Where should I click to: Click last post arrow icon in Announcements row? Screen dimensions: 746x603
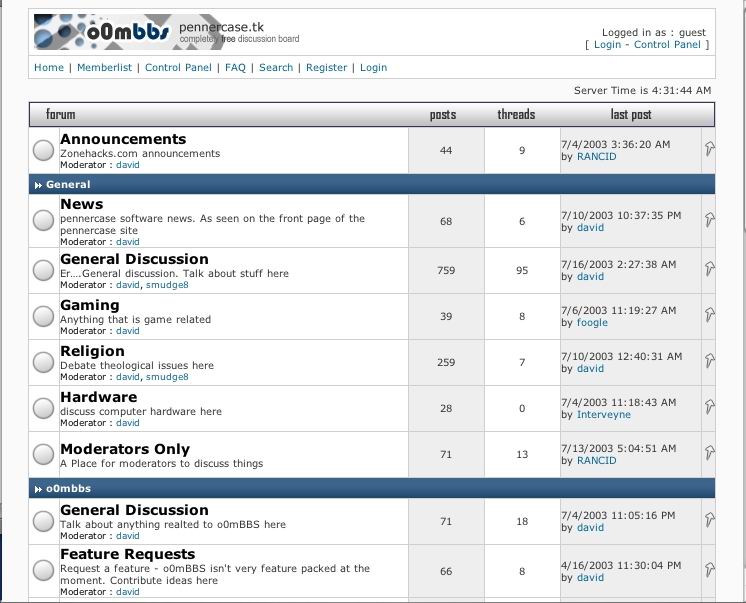pos(709,149)
